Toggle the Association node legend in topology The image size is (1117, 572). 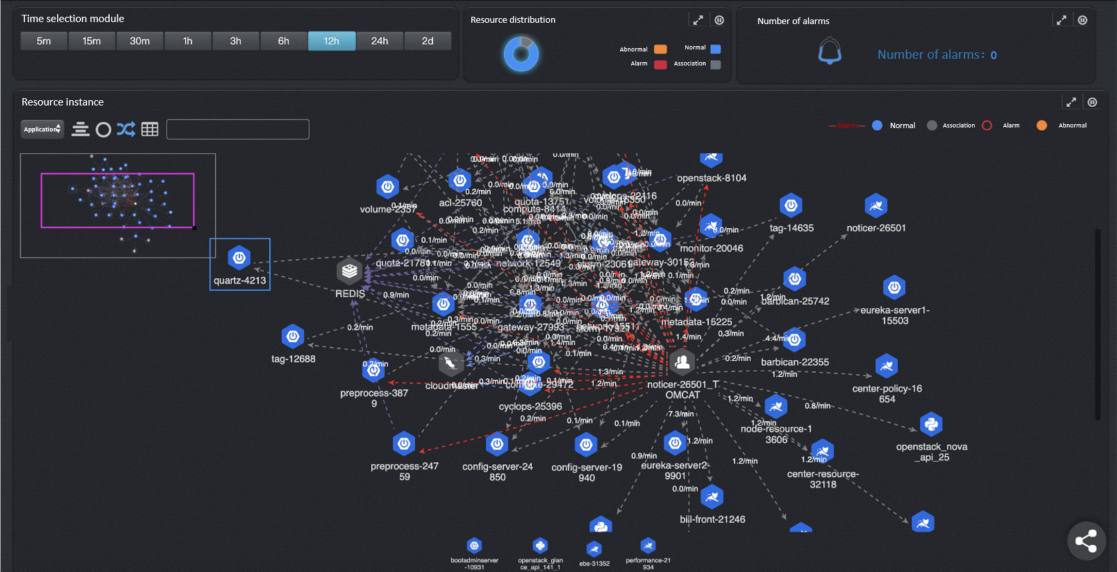pos(932,125)
